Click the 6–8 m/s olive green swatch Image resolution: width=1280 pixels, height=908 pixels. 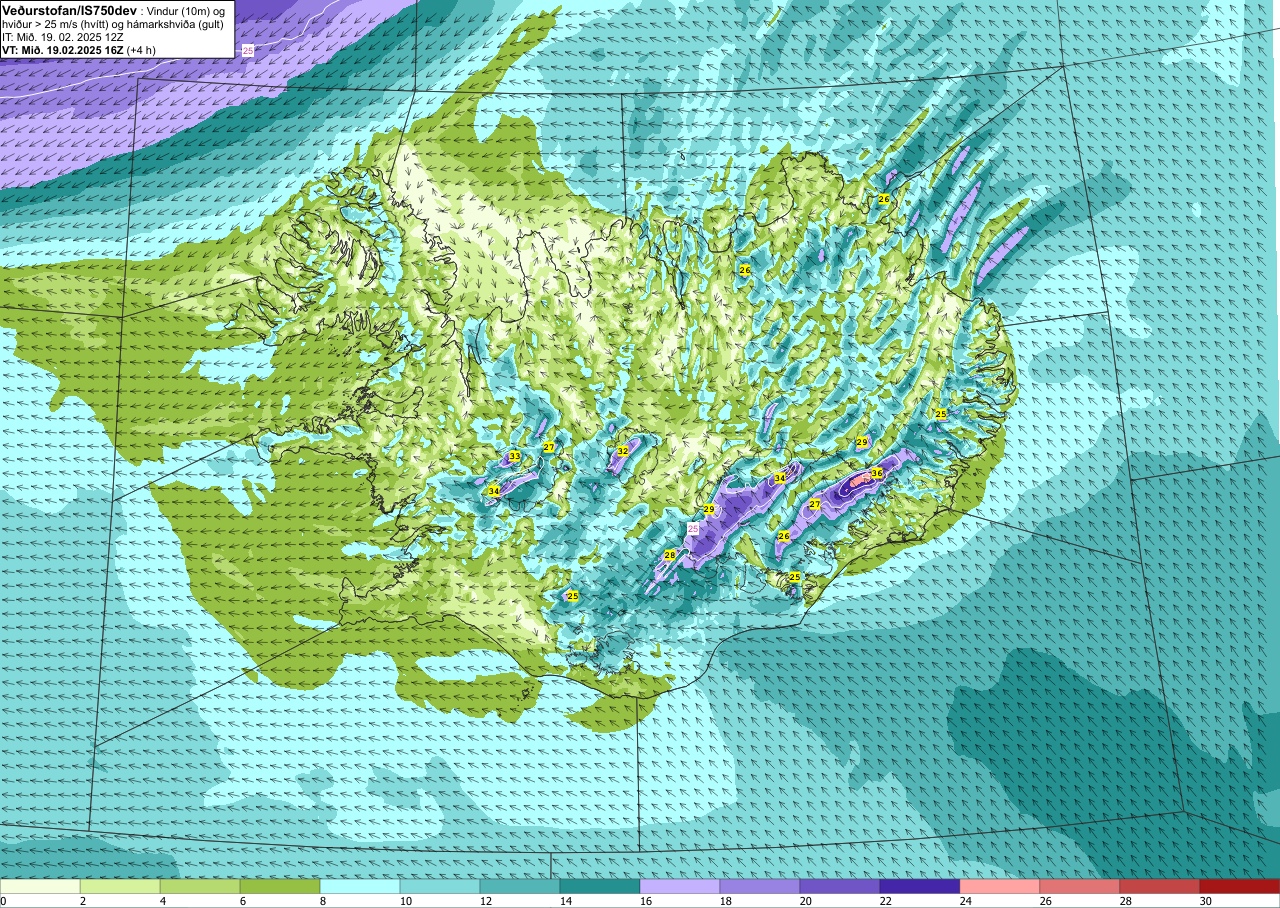280,886
